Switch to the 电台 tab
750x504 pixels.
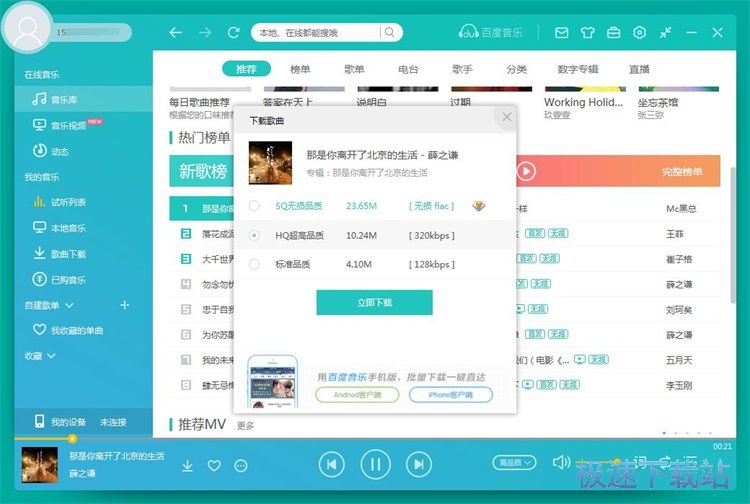tap(408, 69)
